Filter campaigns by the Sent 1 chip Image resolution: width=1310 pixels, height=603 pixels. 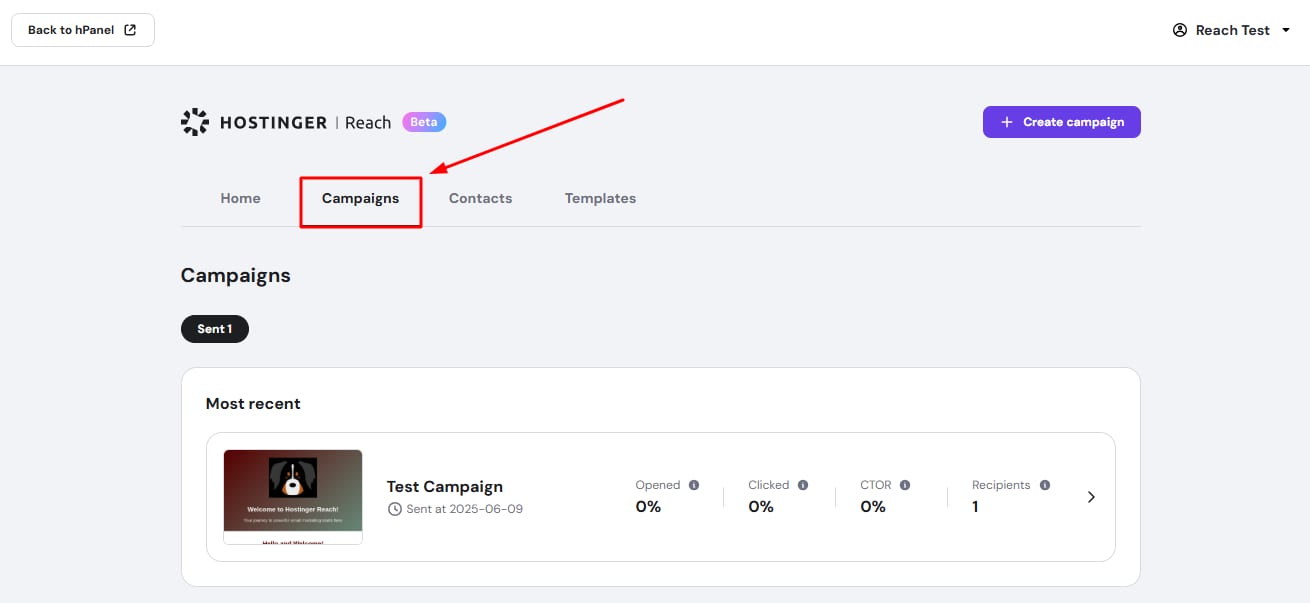[215, 329]
